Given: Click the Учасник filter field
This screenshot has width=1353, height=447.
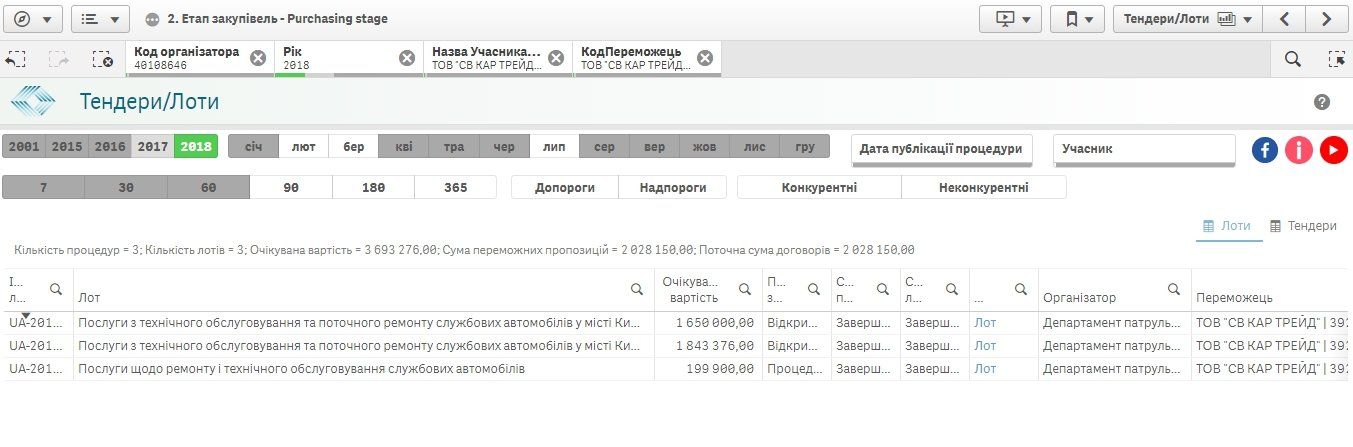Looking at the screenshot, I should click(1144, 149).
